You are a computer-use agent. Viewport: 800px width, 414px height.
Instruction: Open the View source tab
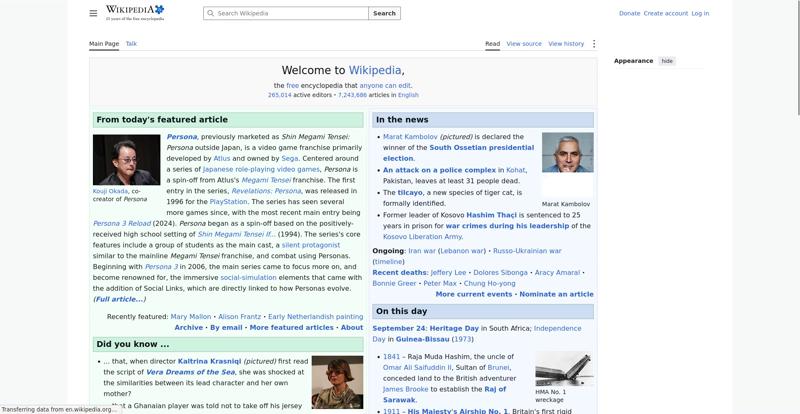point(524,44)
